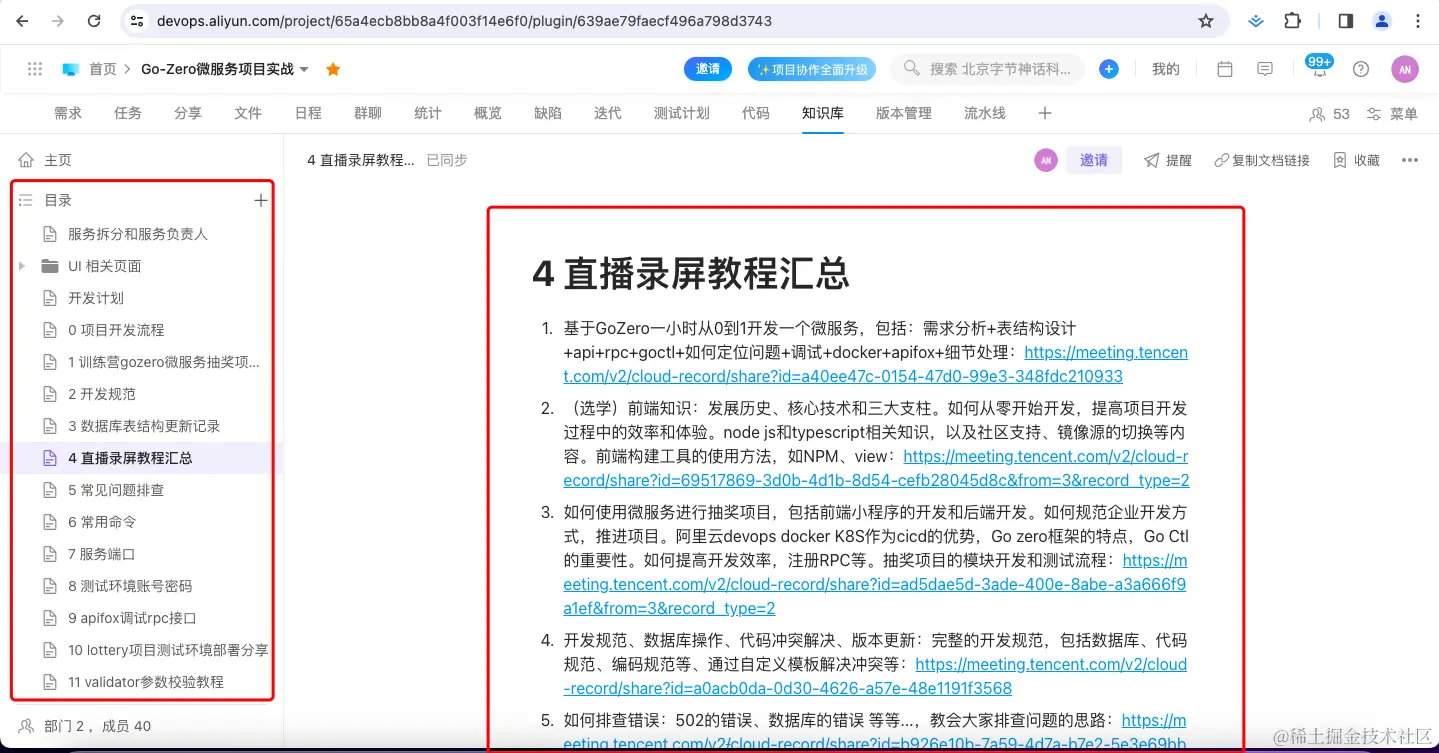This screenshot has width=1439, height=753.
Task: Open document 11 validator参数校验教程
Action: (x=146, y=682)
